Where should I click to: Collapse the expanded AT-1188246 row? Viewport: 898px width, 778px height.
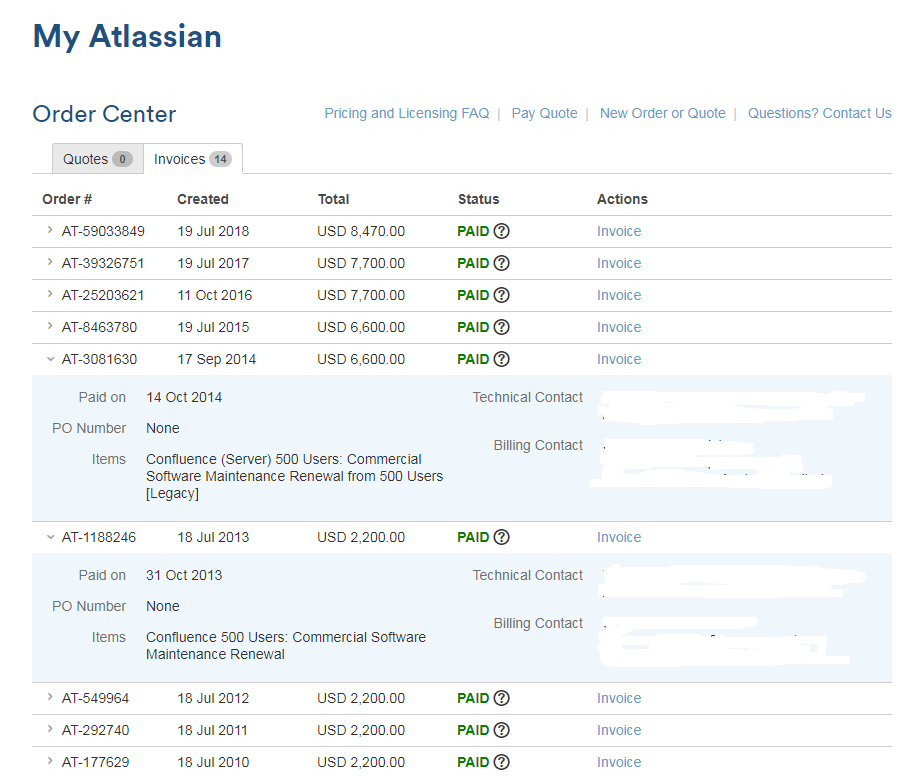tap(50, 537)
